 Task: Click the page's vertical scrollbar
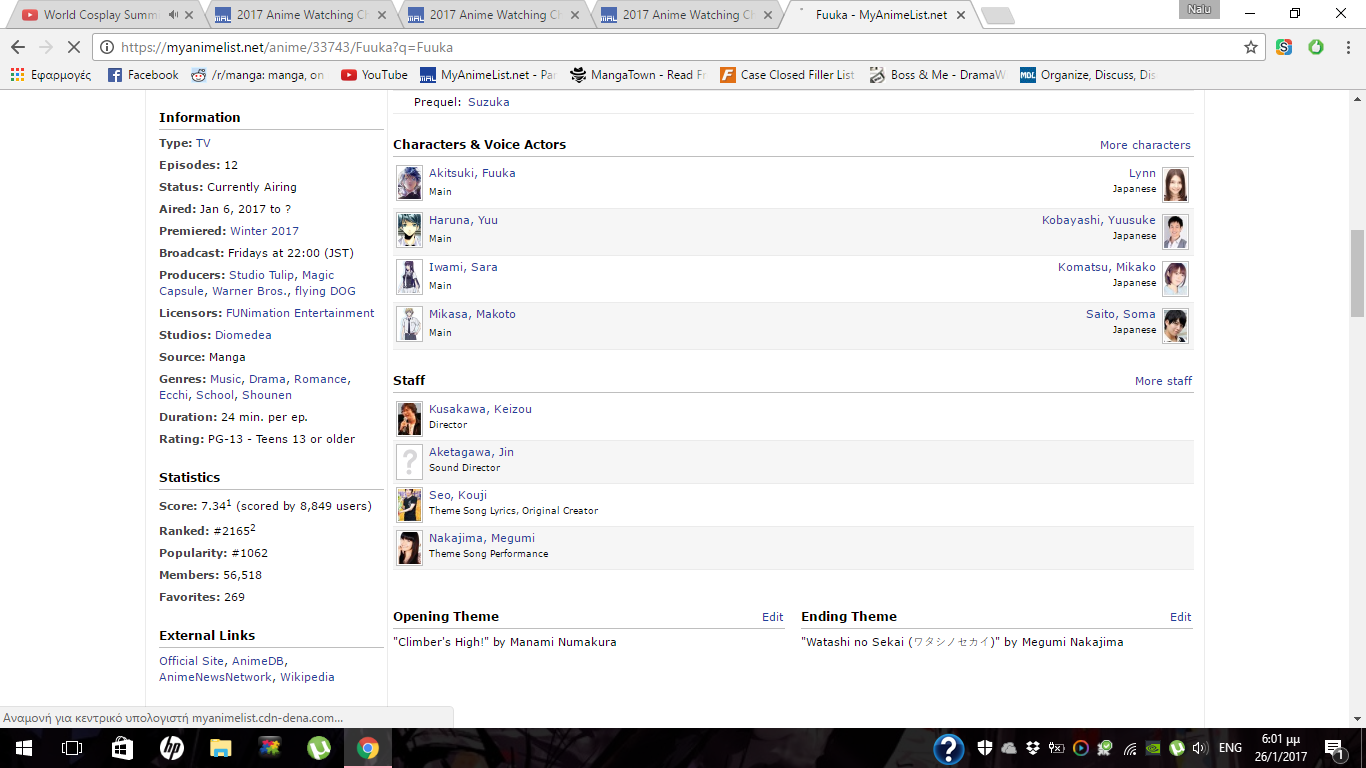[1357, 273]
